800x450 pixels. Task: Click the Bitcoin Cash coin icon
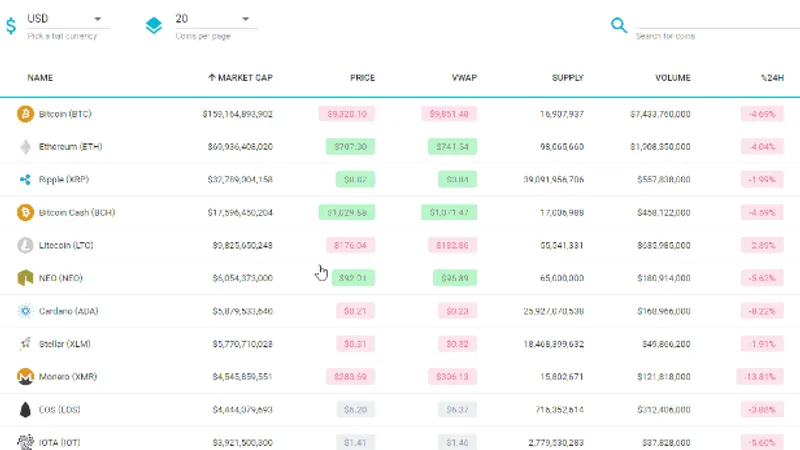tap(25, 212)
